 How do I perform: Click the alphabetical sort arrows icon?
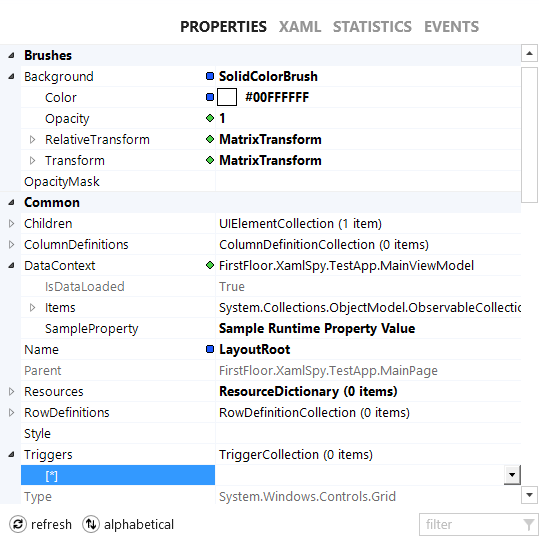click(x=91, y=524)
